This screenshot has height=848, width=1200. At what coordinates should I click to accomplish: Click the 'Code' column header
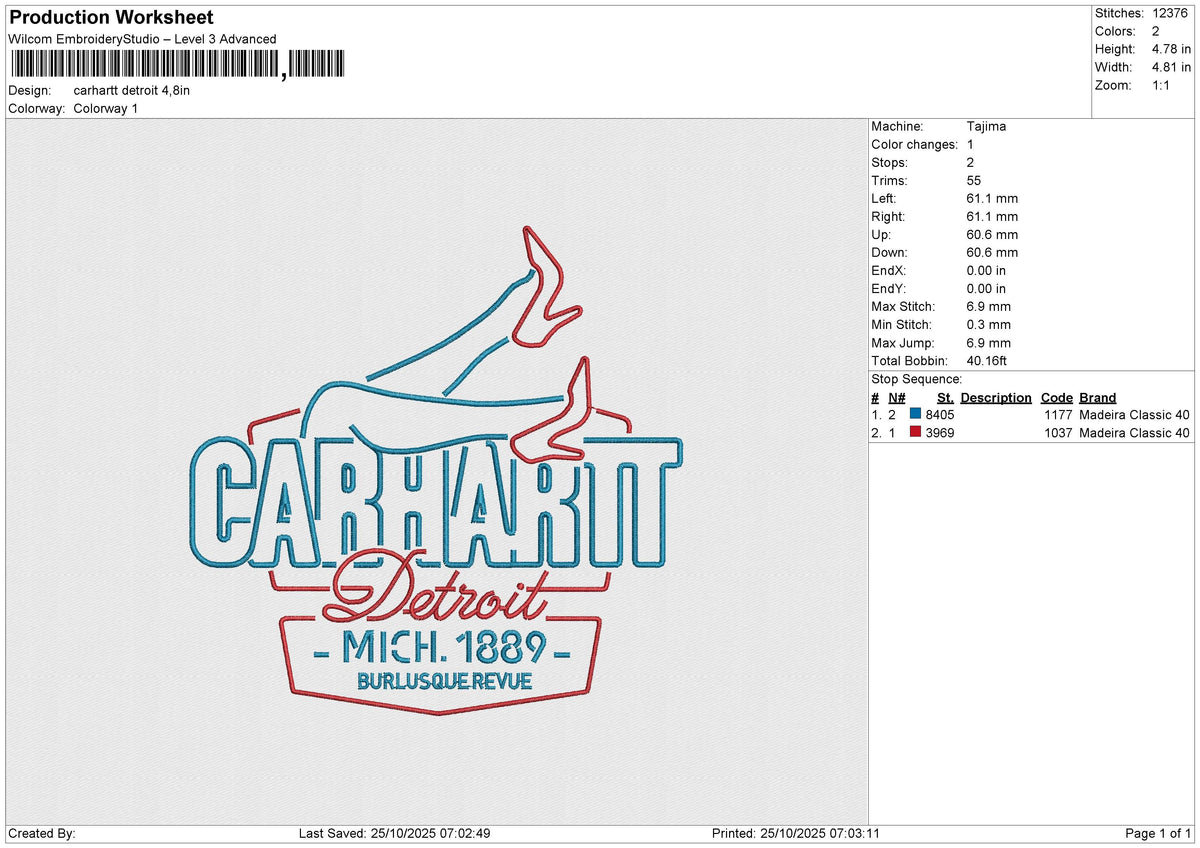pos(1057,398)
